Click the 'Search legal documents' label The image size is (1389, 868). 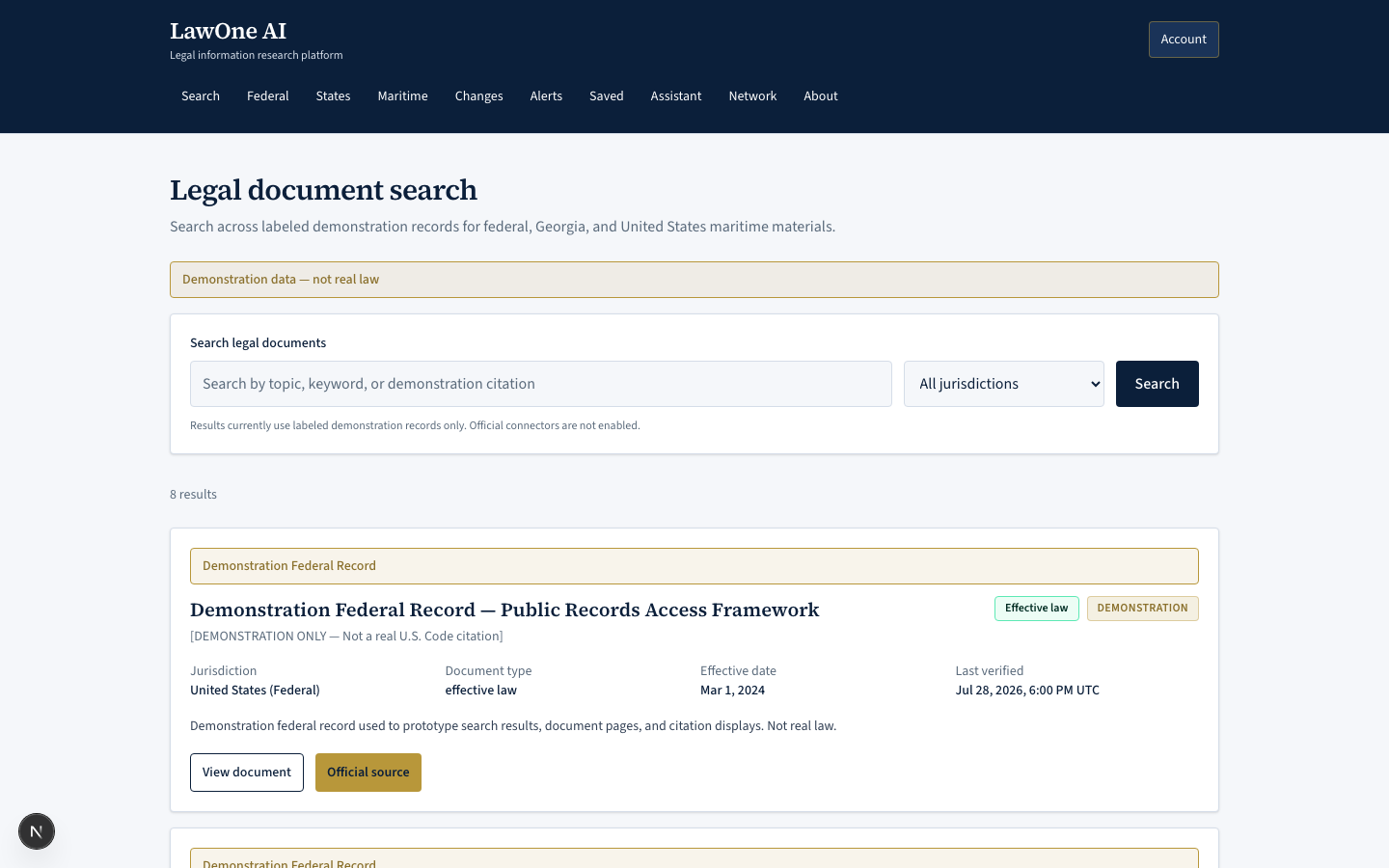[259, 343]
